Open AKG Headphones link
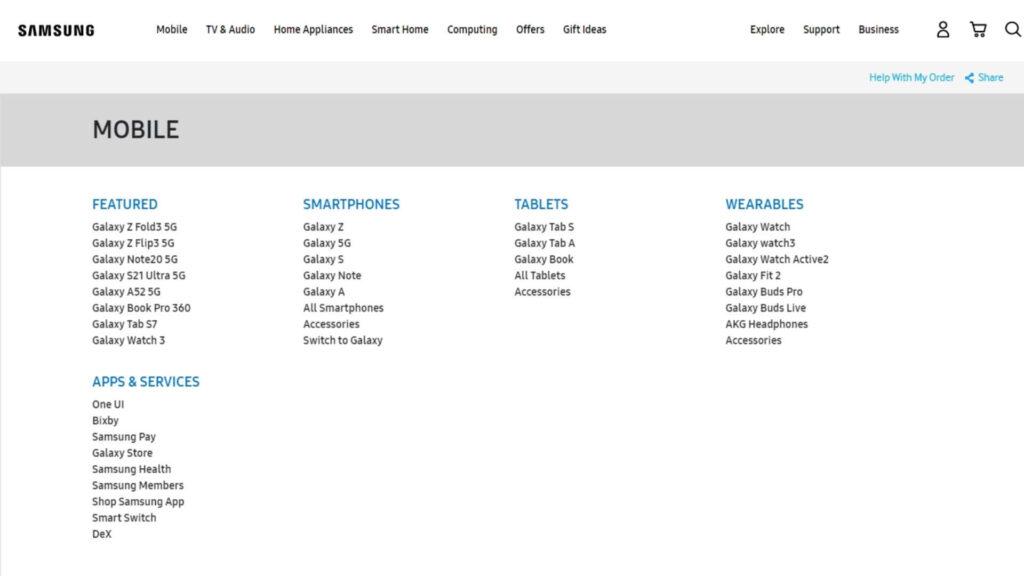Image resolution: width=1024 pixels, height=576 pixels. pyautogui.click(x=766, y=324)
